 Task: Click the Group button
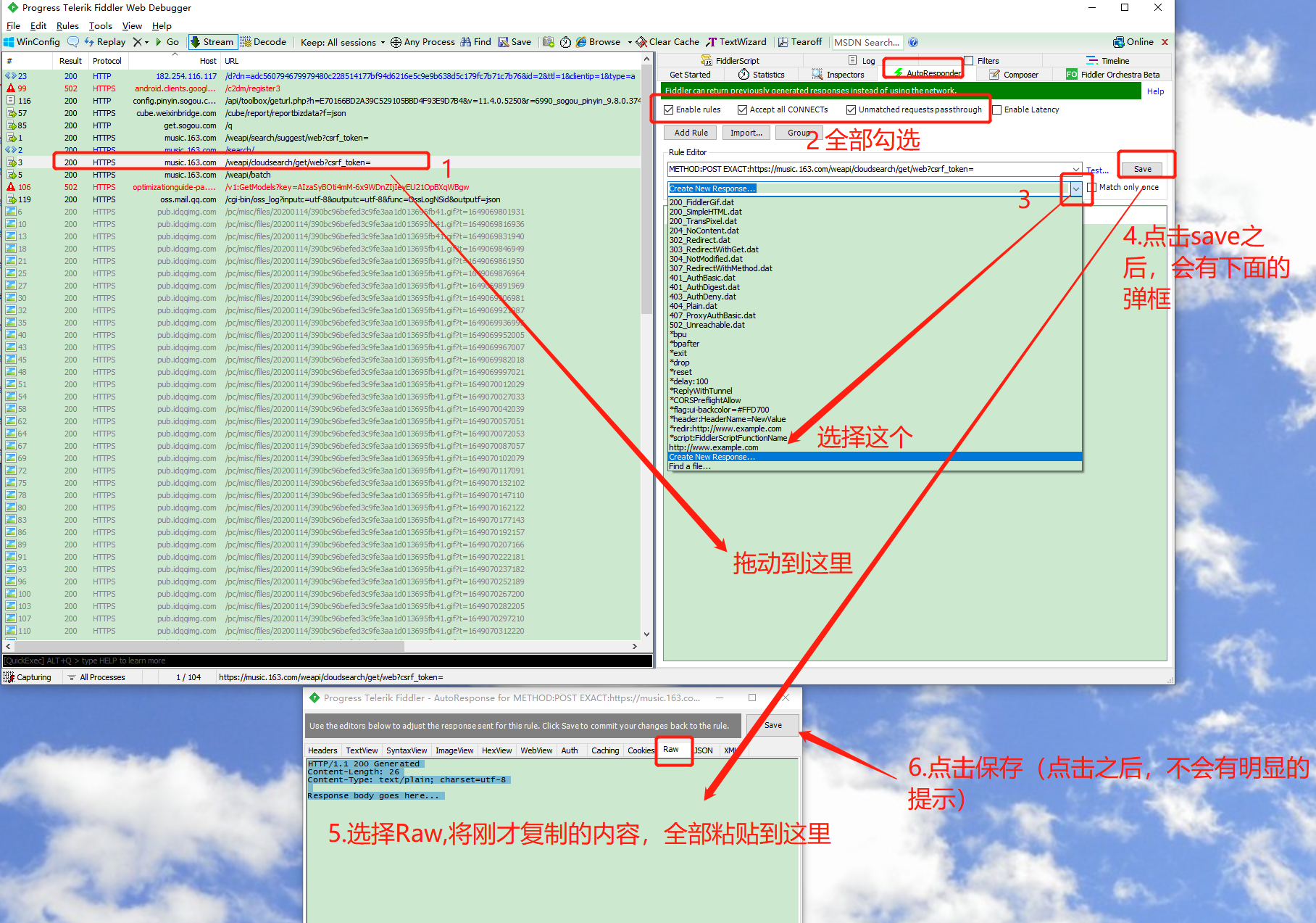[x=799, y=133]
